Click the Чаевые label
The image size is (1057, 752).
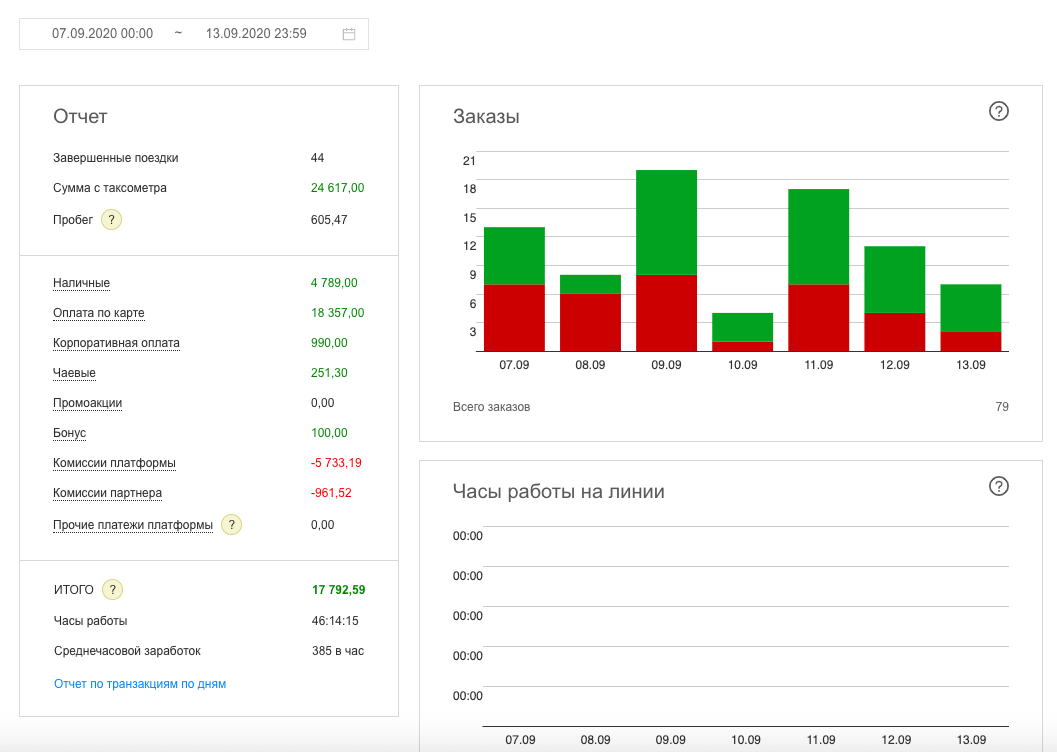tap(74, 373)
